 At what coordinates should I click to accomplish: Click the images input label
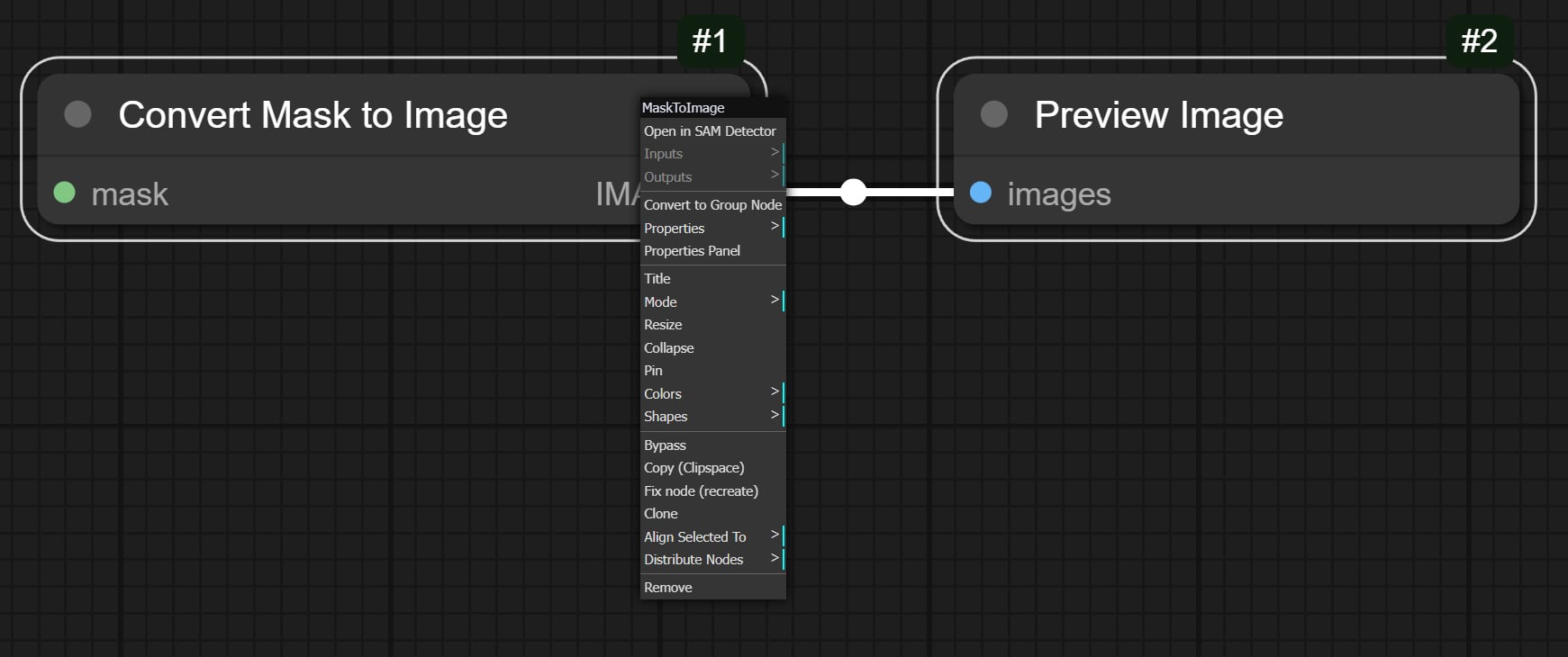coord(1059,194)
